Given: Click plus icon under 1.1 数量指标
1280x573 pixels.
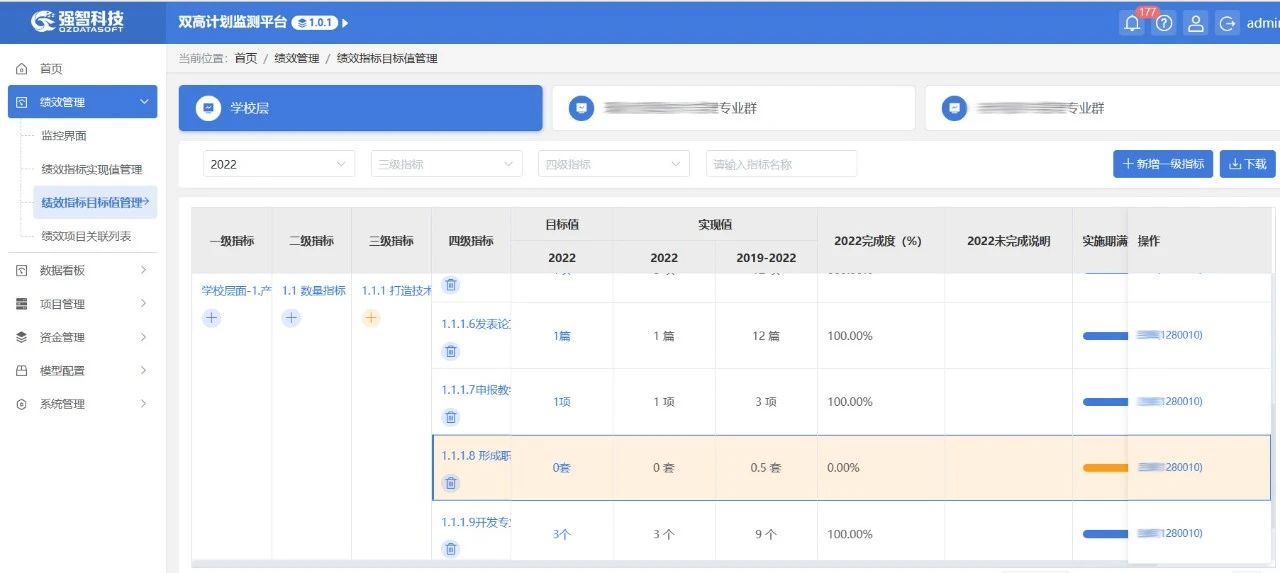Looking at the screenshot, I should 291,318.
